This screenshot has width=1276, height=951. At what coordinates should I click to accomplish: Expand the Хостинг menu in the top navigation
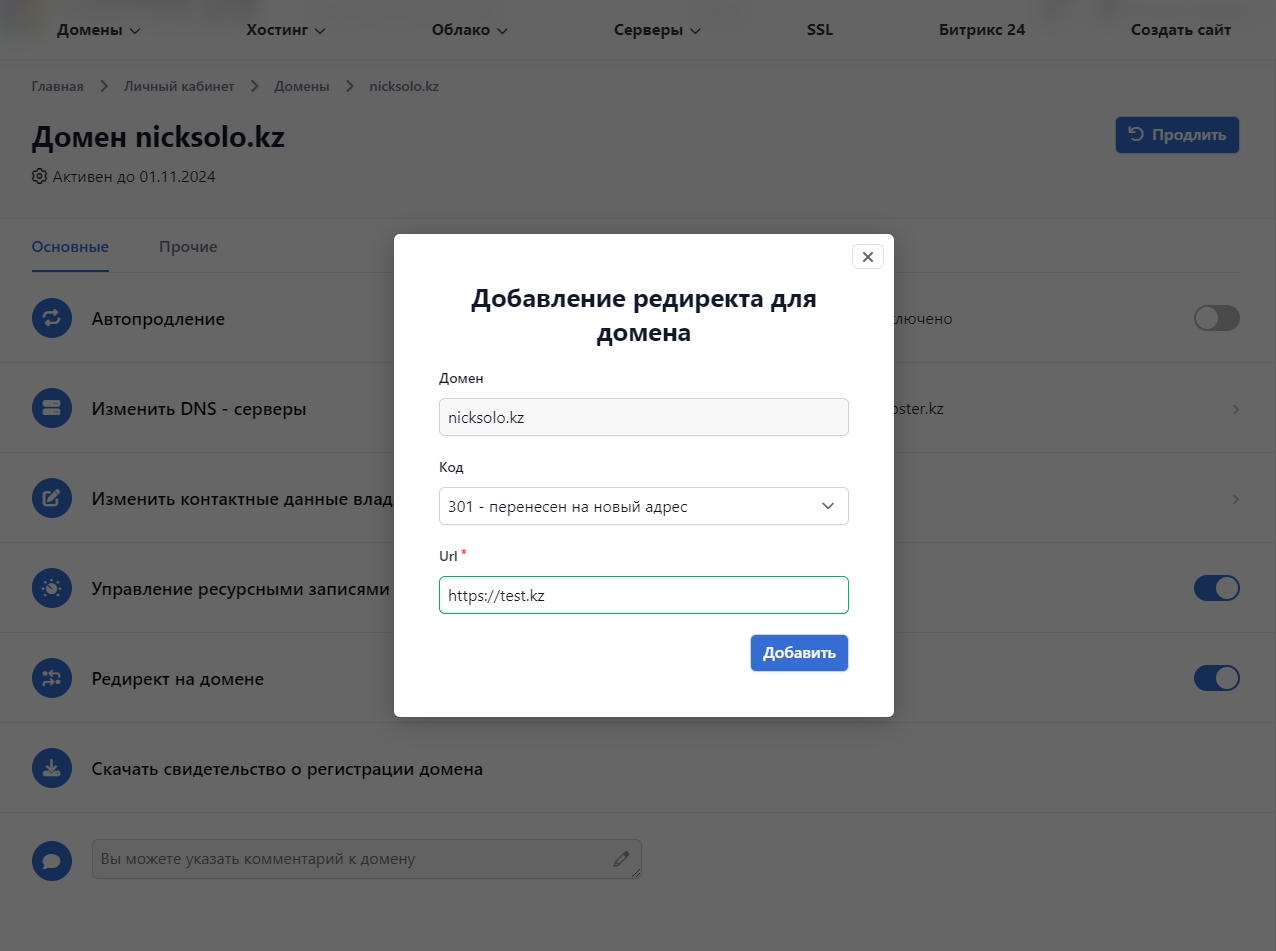click(286, 30)
